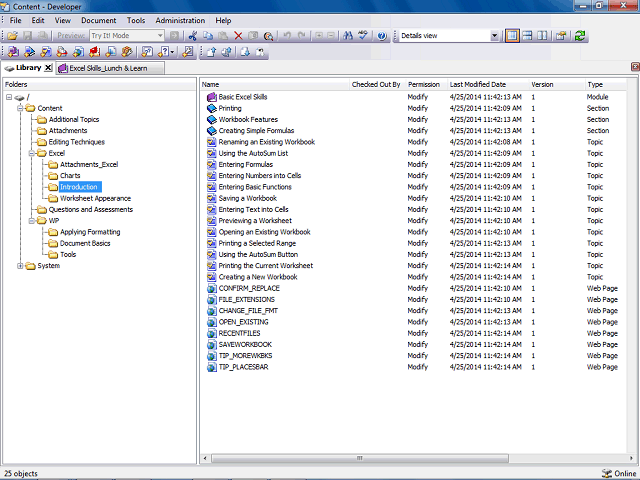Open the new Question type dropdown arrow

coord(172,52)
